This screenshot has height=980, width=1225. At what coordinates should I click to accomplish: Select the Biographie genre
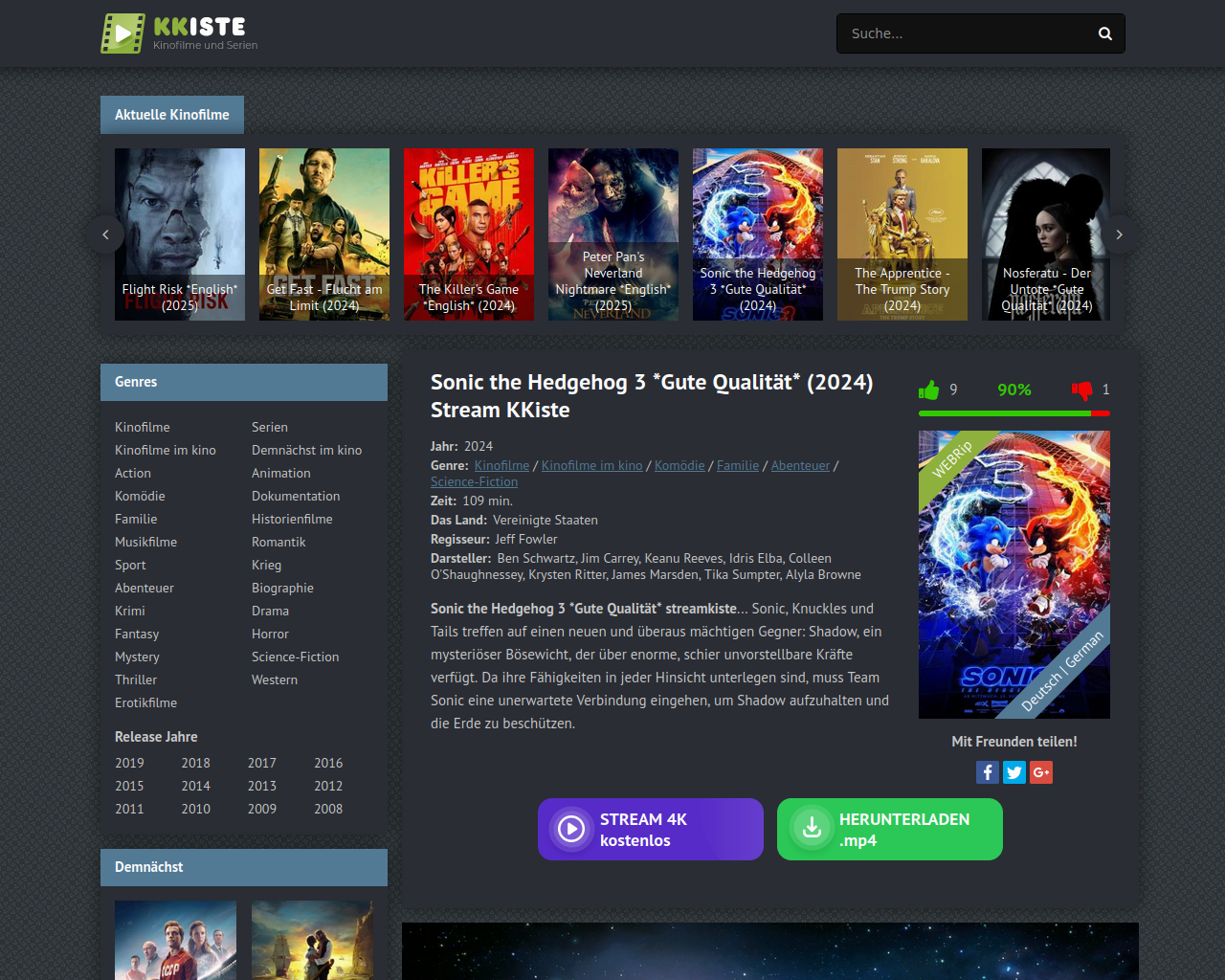[x=282, y=588]
